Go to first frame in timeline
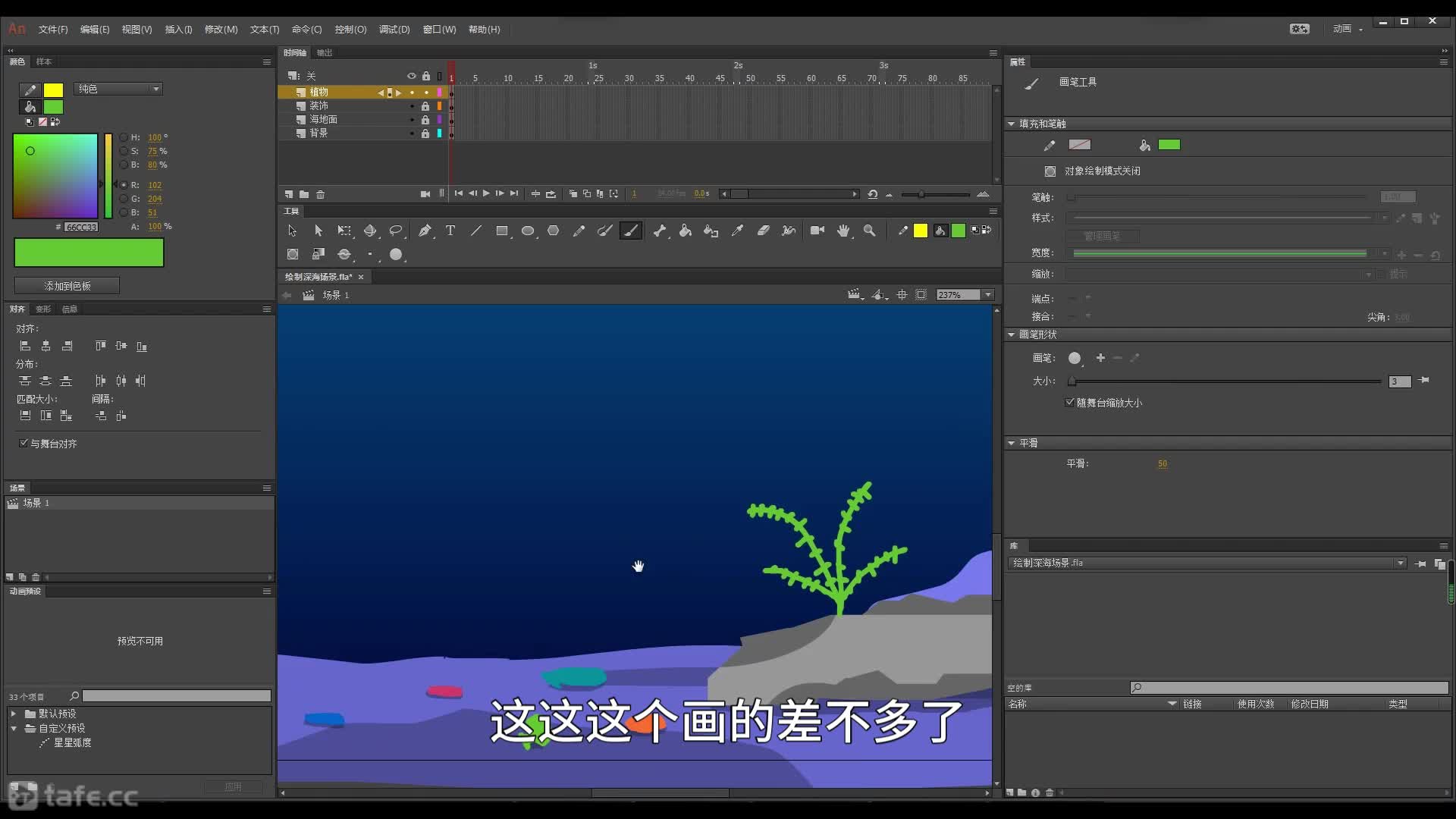This screenshot has height=819, width=1456. [x=459, y=193]
